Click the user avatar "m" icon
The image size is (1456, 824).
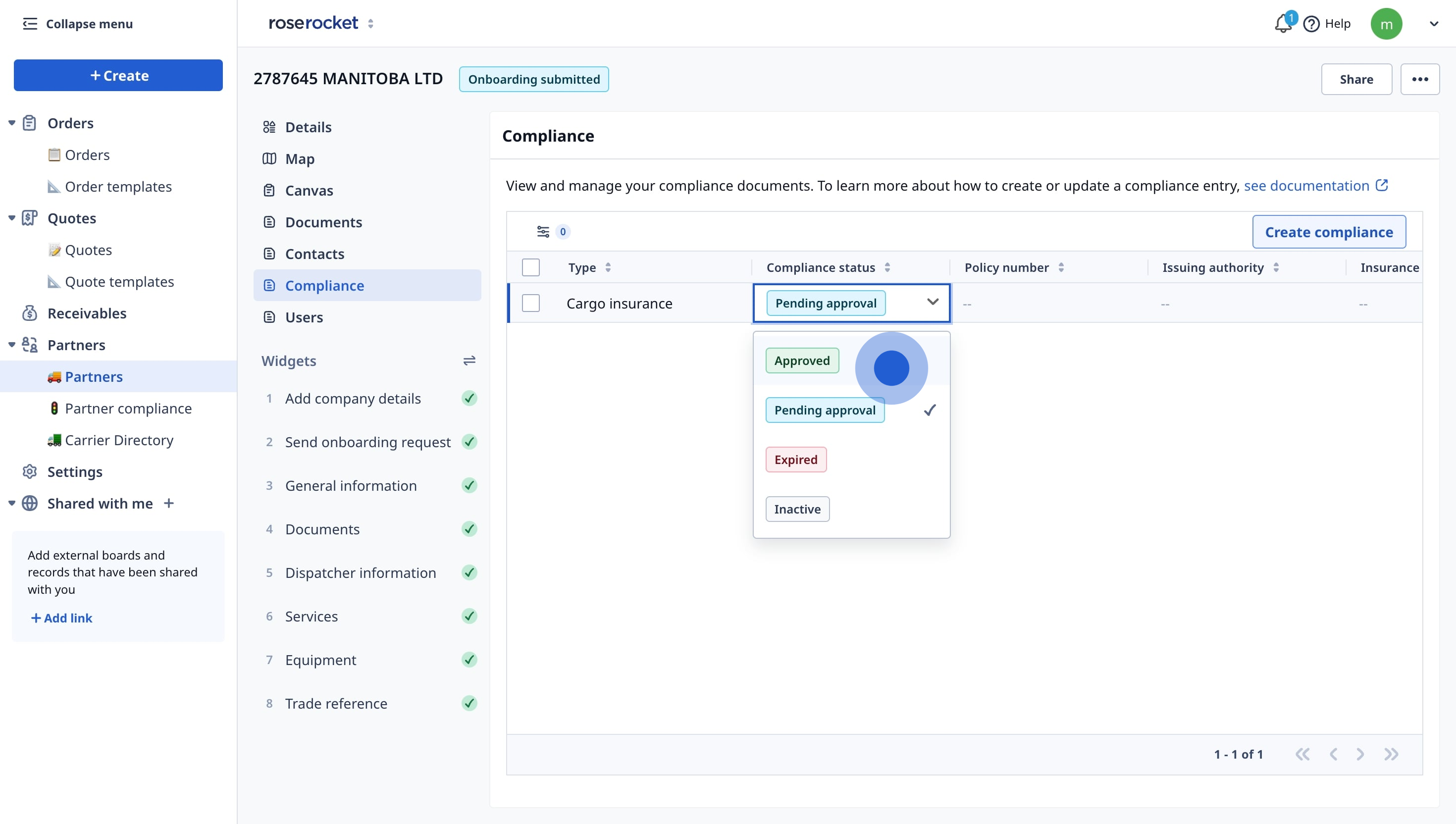tap(1386, 24)
